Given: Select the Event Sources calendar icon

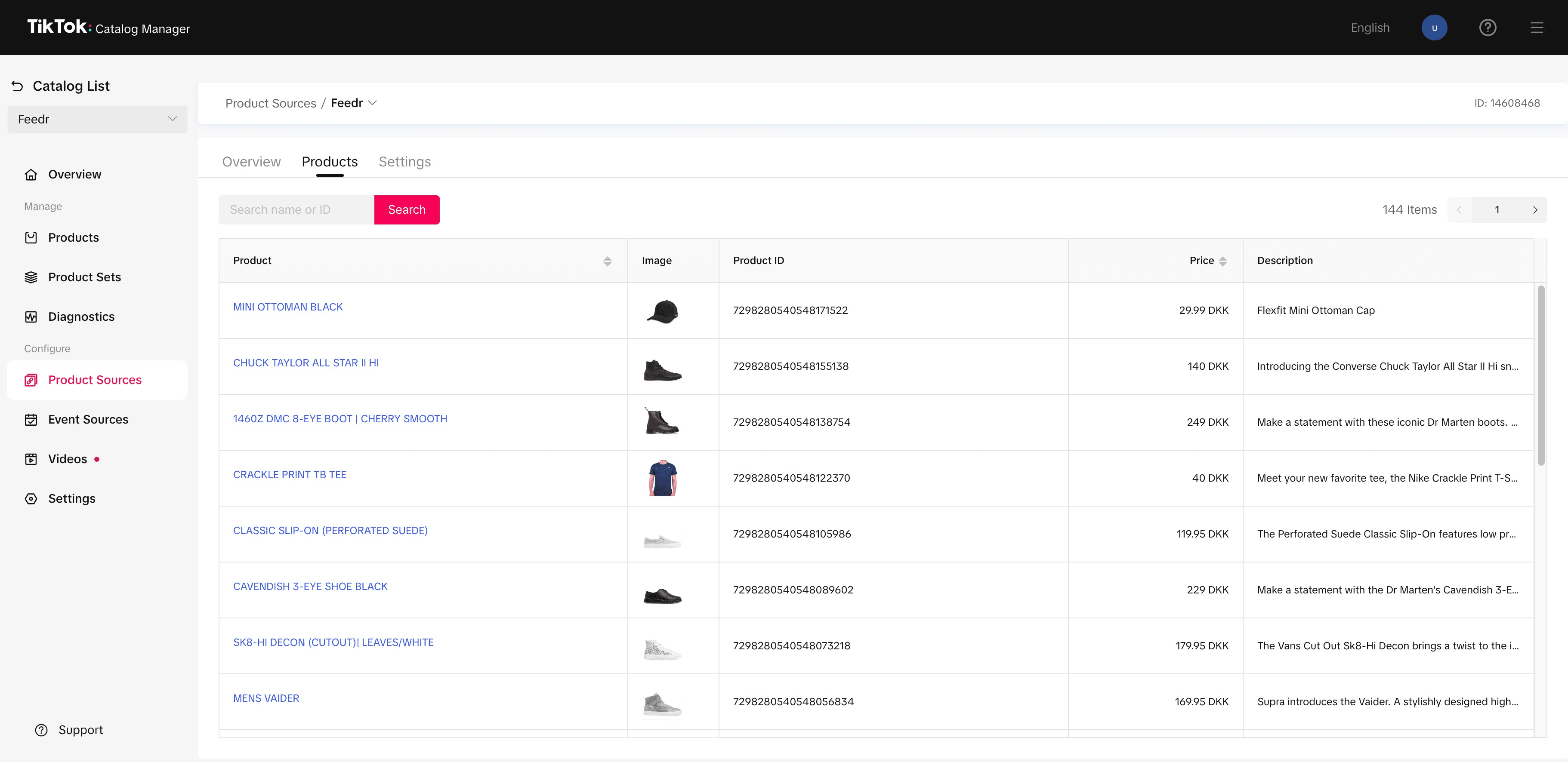Looking at the screenshot, I should point(32,419).
